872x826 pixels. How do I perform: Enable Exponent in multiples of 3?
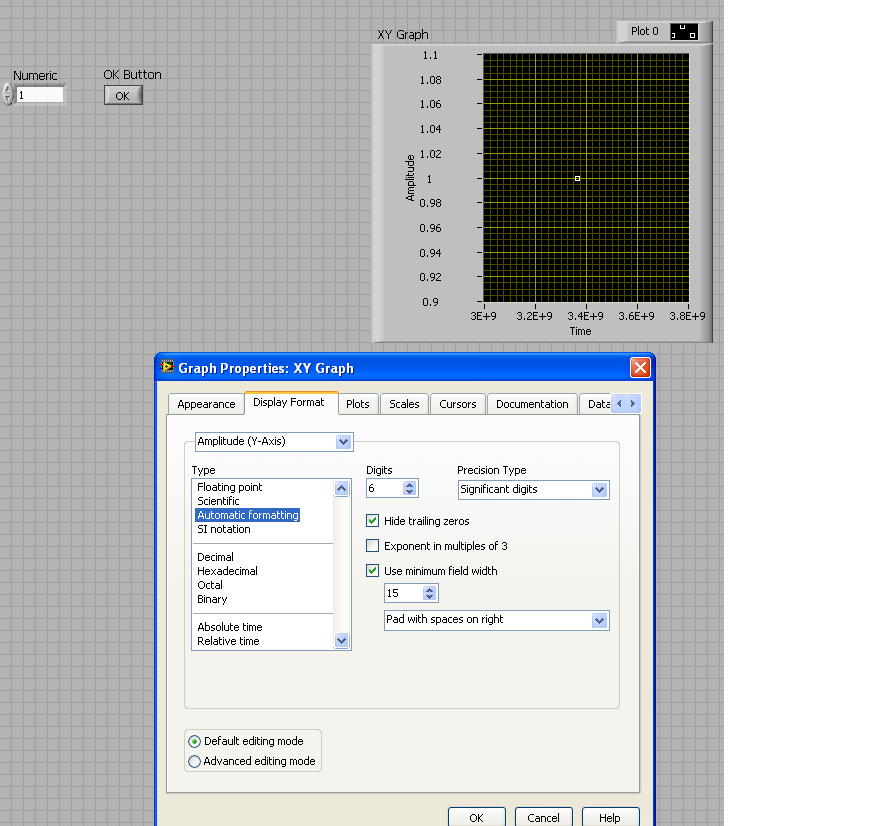tap(373, 546)
